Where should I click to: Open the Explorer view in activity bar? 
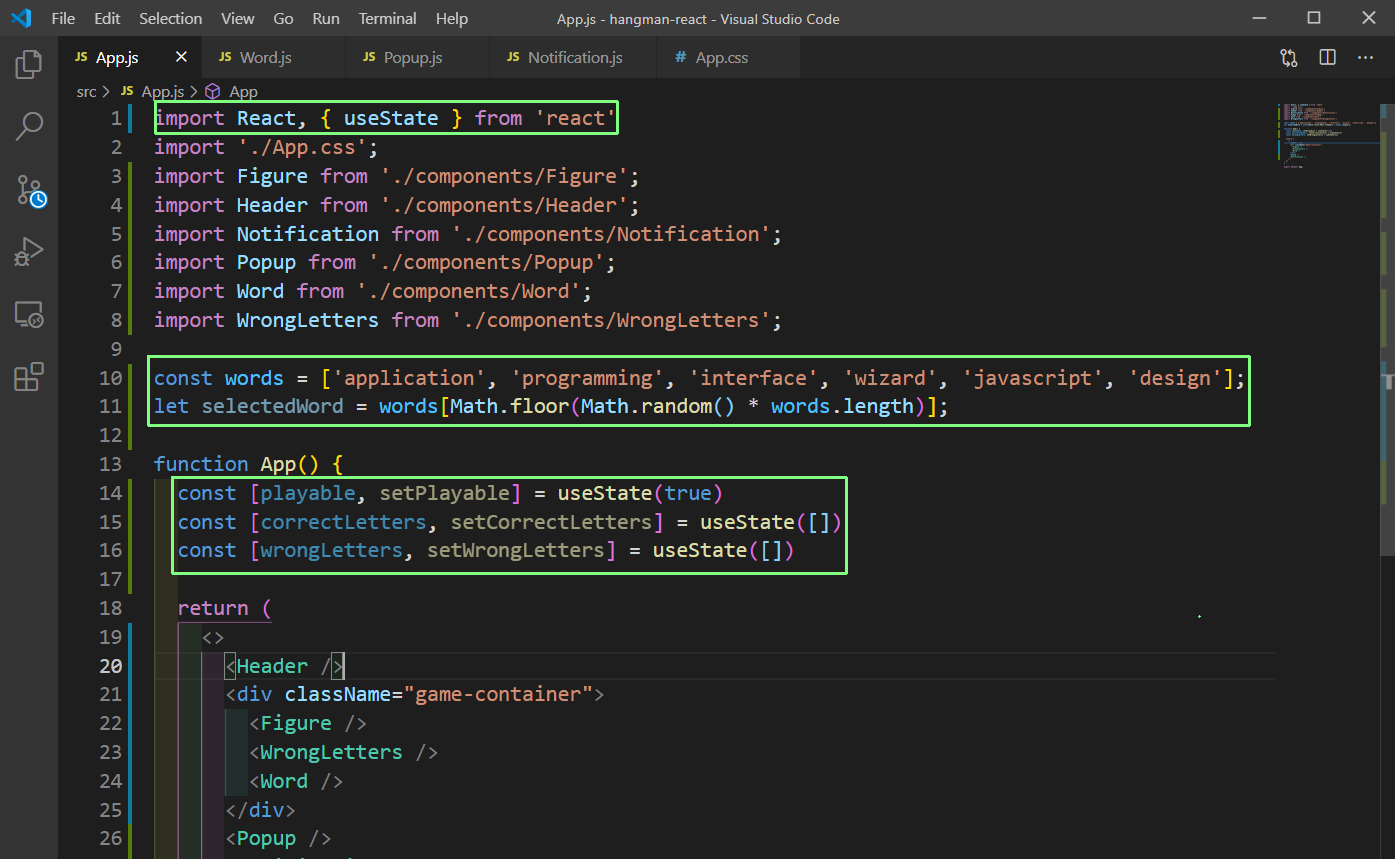pyautogui.click(x=29, y=65)
